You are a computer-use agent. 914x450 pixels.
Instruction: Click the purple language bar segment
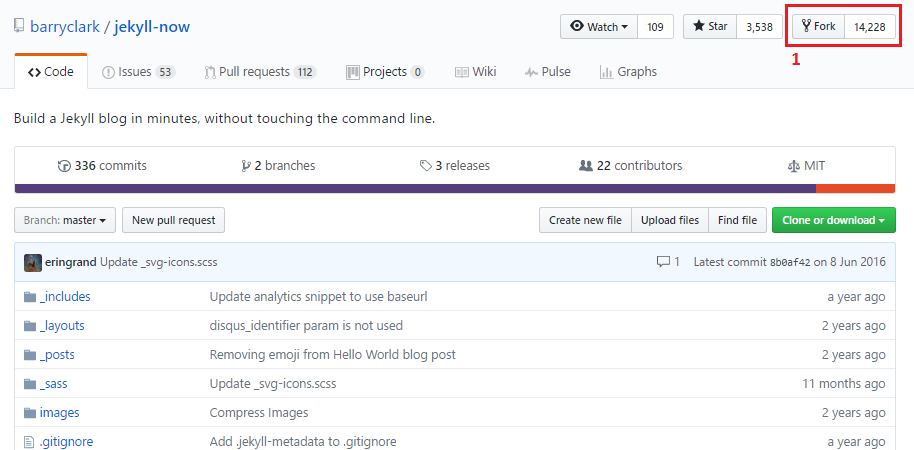[x=415, y=188]
